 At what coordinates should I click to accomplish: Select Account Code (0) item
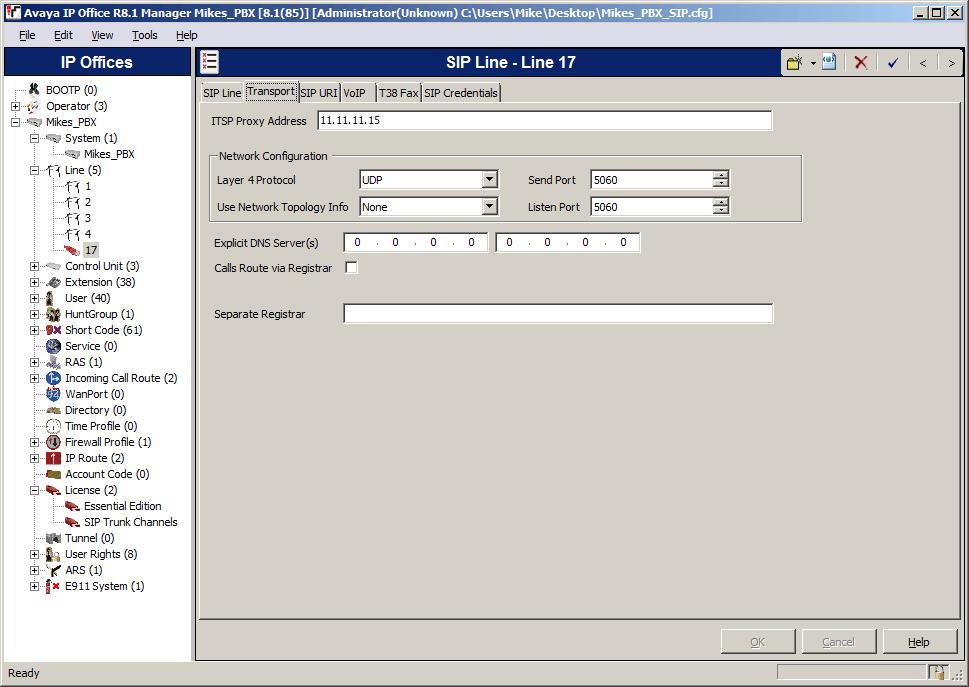pyautogui.click(x=107, y=474)
